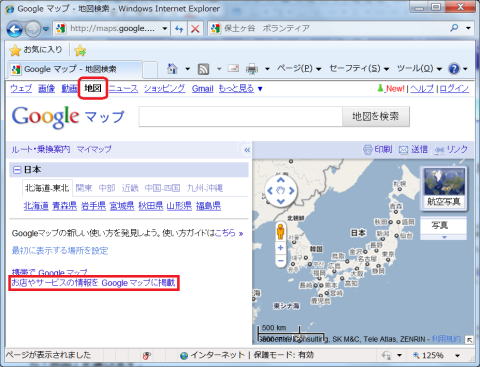The width and height of the screenshot is (480, 367).
Task: Click the Gmail link
Action: (202, 89)
